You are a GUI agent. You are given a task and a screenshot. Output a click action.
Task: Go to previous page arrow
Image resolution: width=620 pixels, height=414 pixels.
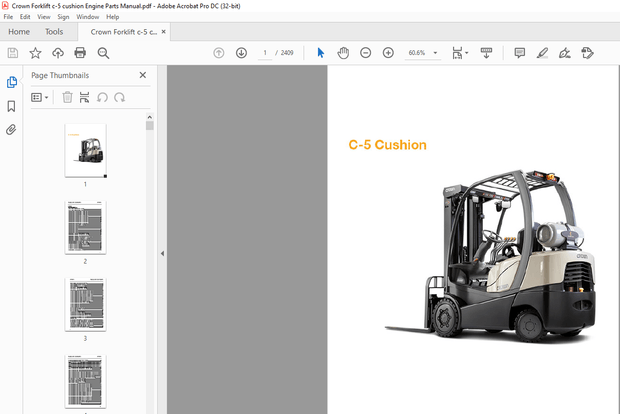(x=219, y=53)
